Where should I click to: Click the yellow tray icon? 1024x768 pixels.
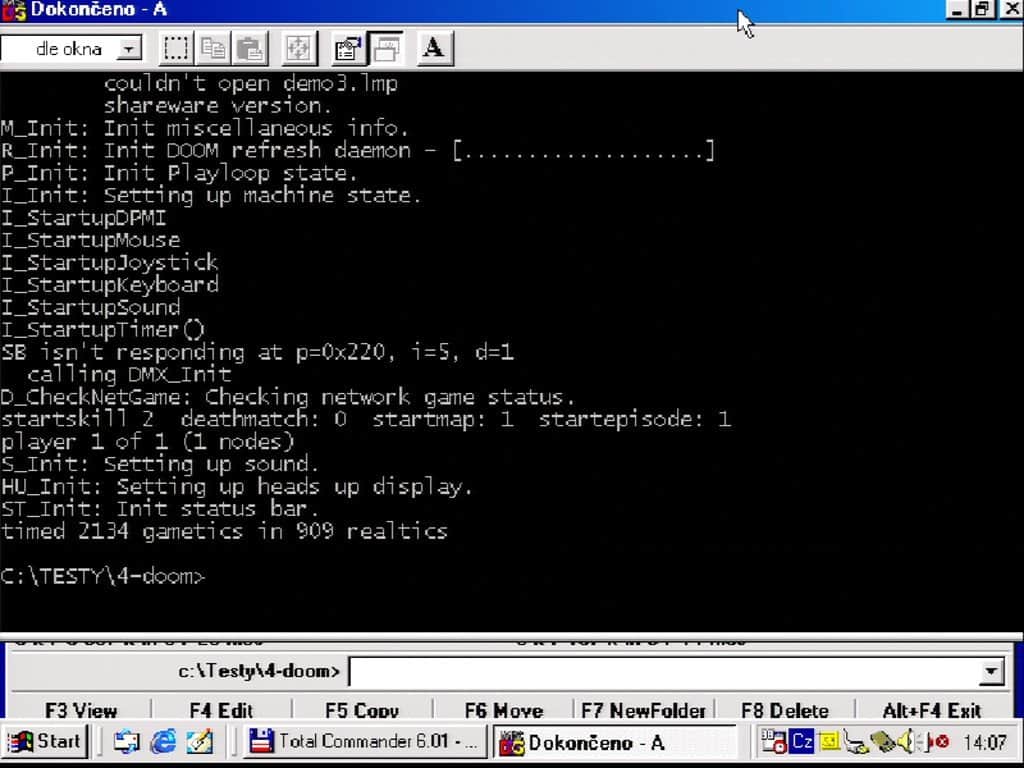829,741
